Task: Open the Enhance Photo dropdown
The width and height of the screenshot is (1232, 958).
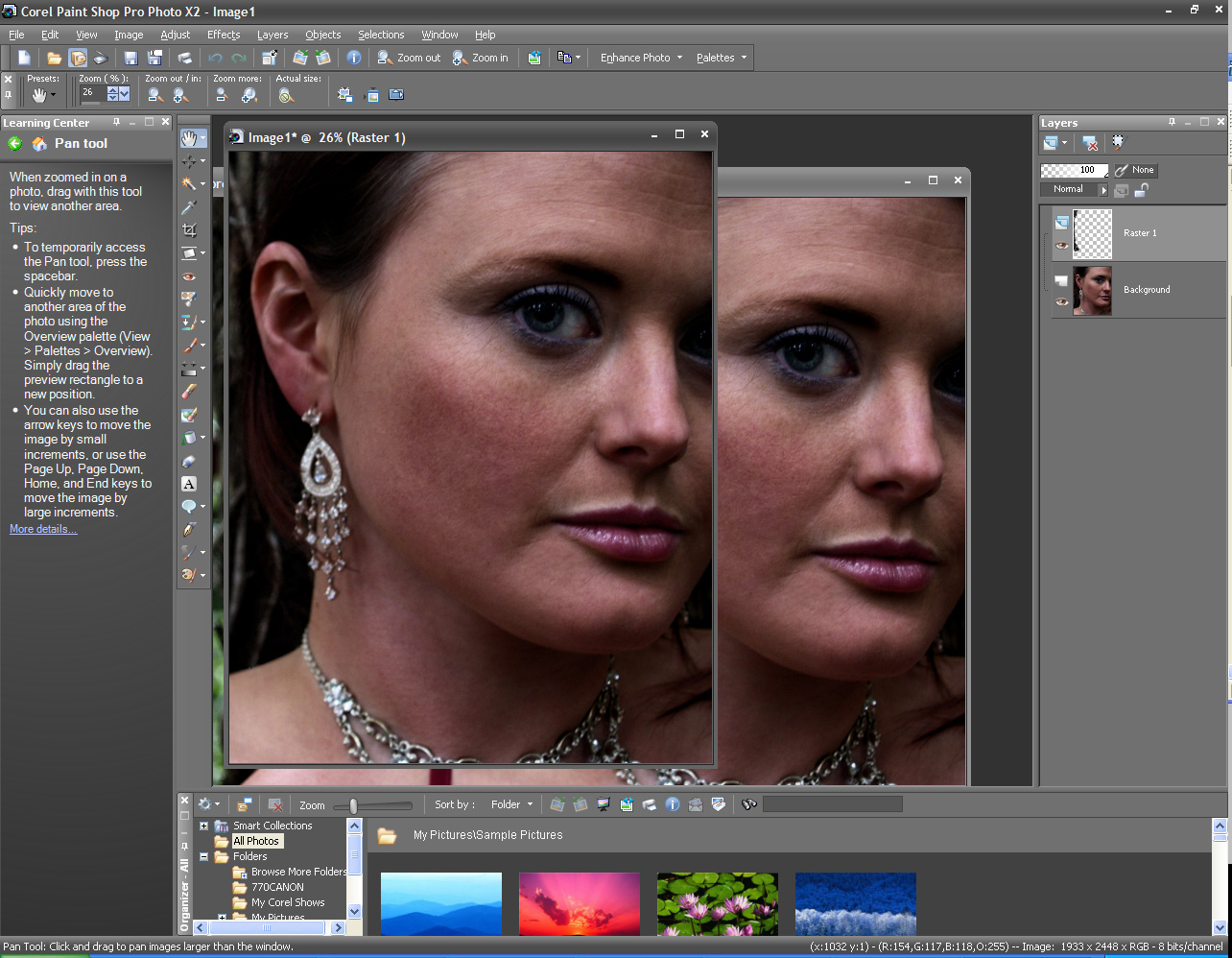Action: click(641, 58)
